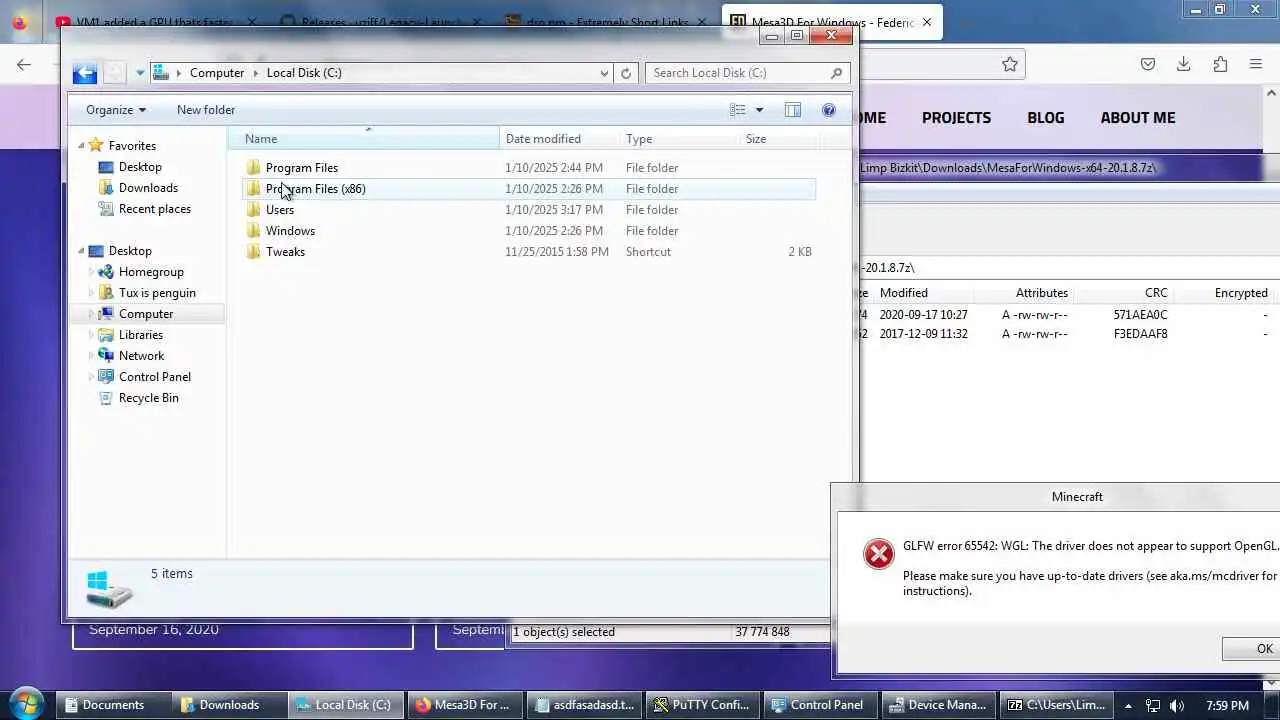Create a New folder
The height and width of the screenshot is (720, 1280).
pos(206,110)
